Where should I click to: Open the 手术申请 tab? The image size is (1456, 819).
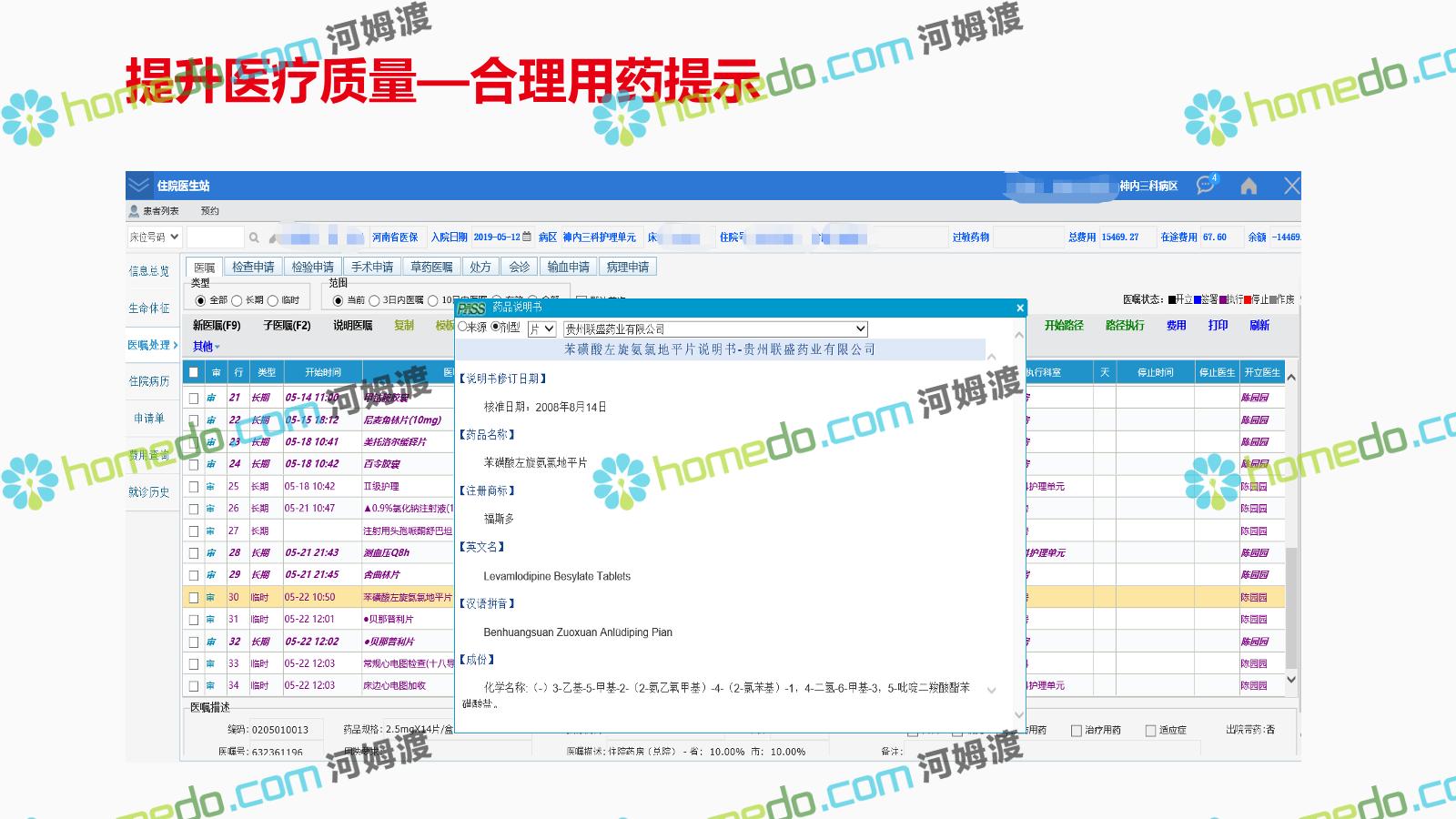click(372, 267)
